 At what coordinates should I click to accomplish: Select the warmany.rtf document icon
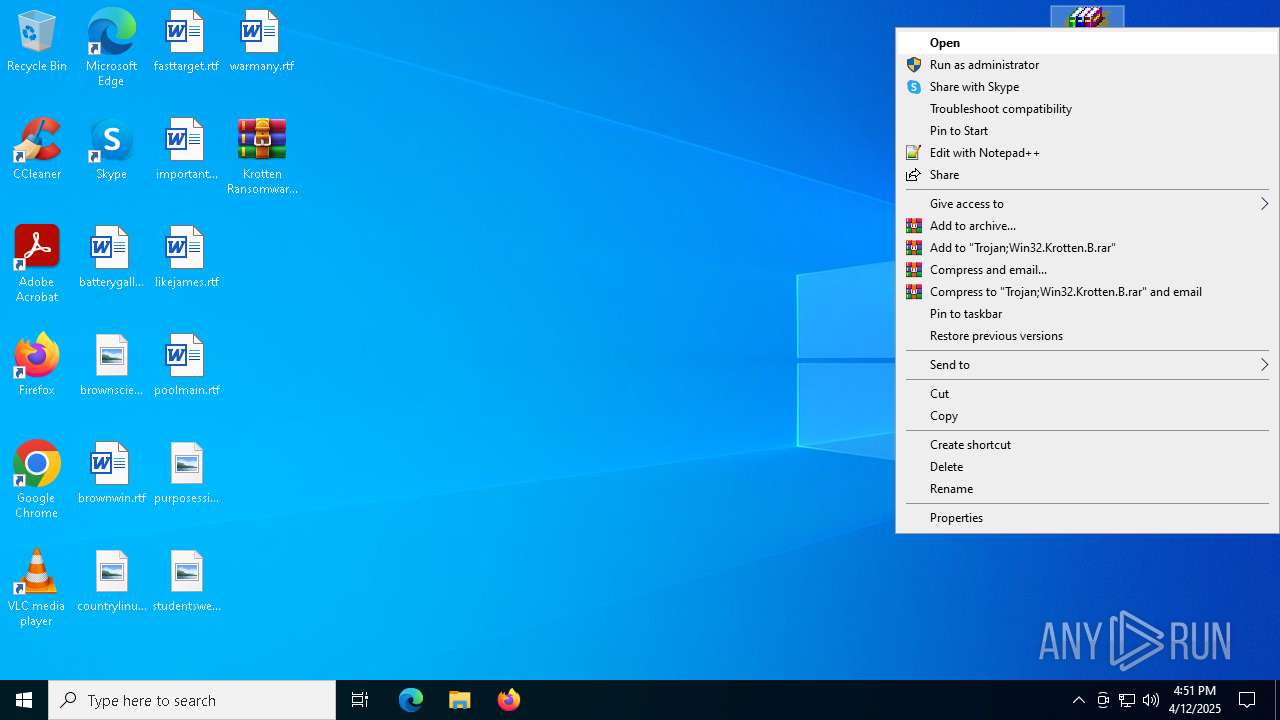pos(261,41)
